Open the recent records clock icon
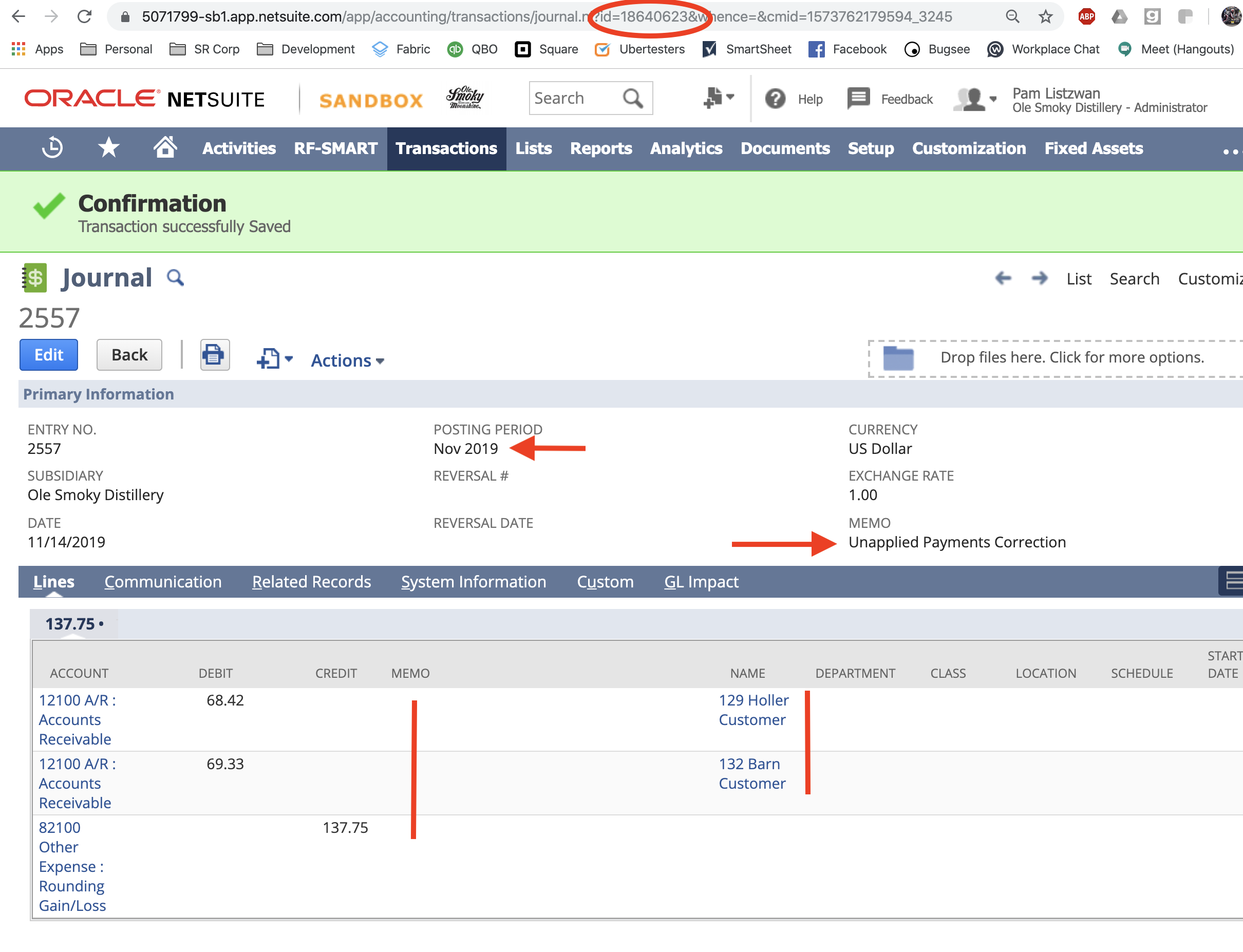 (53, 148)
